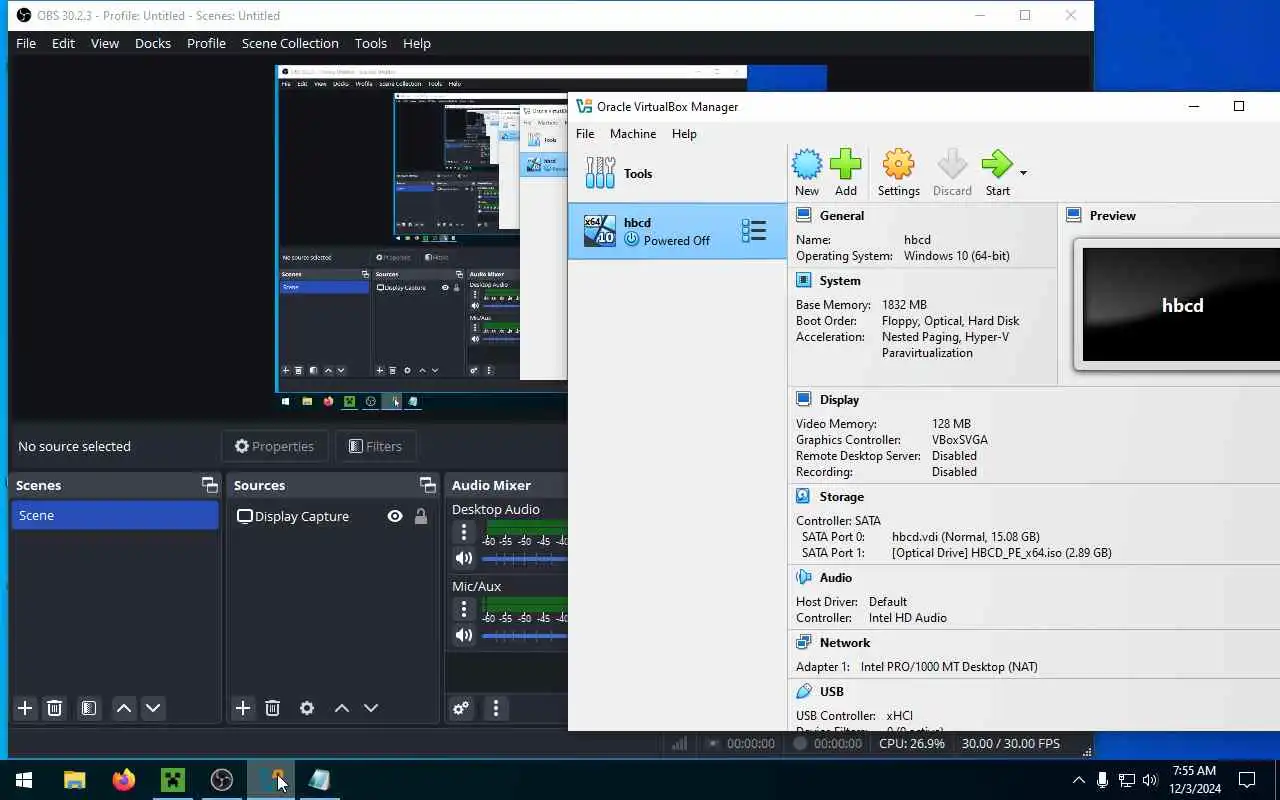The width and height of the screenshot is (1280, 800).
Task: Show hidden tray icons chevron
Action: pyautogui.click(x=1078, y=780)
